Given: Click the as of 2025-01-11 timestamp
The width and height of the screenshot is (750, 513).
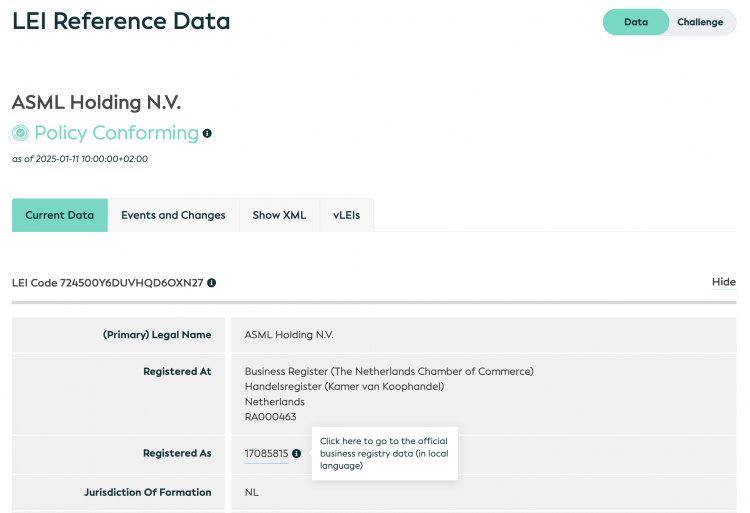Looking at the screenshot, I should tap(80, 159).
